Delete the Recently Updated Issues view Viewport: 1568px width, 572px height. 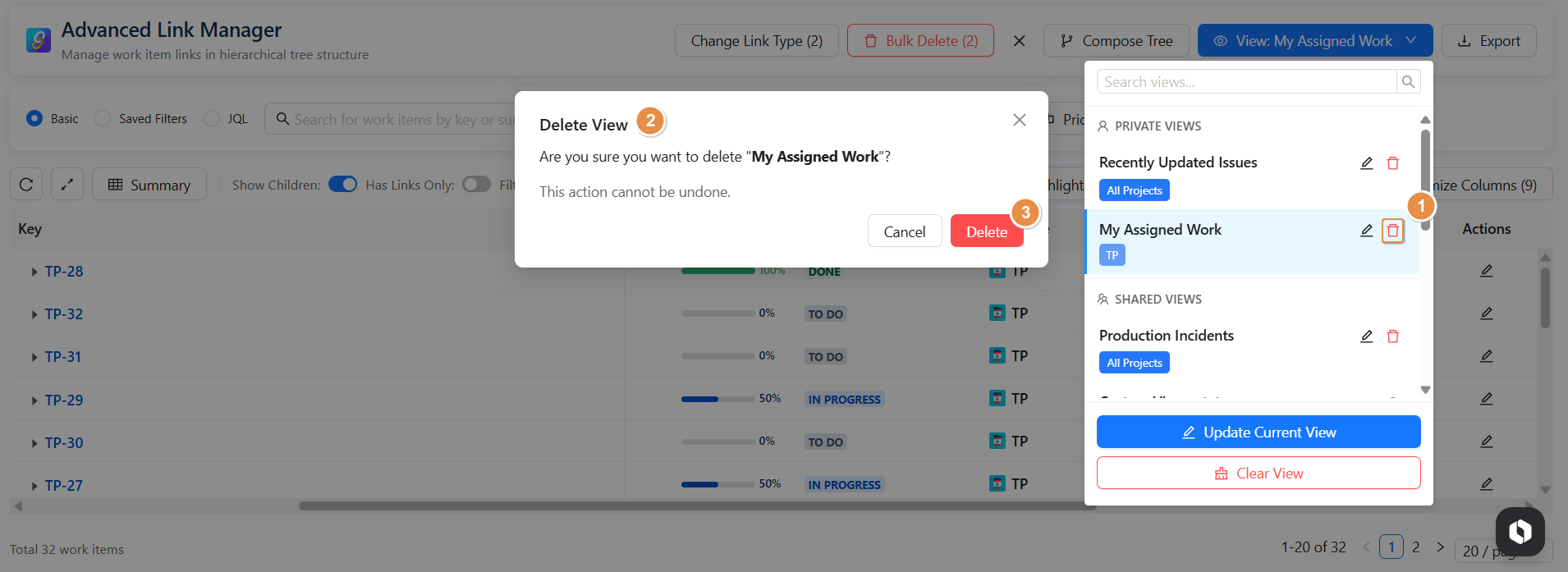click(x=1393, y=163)
